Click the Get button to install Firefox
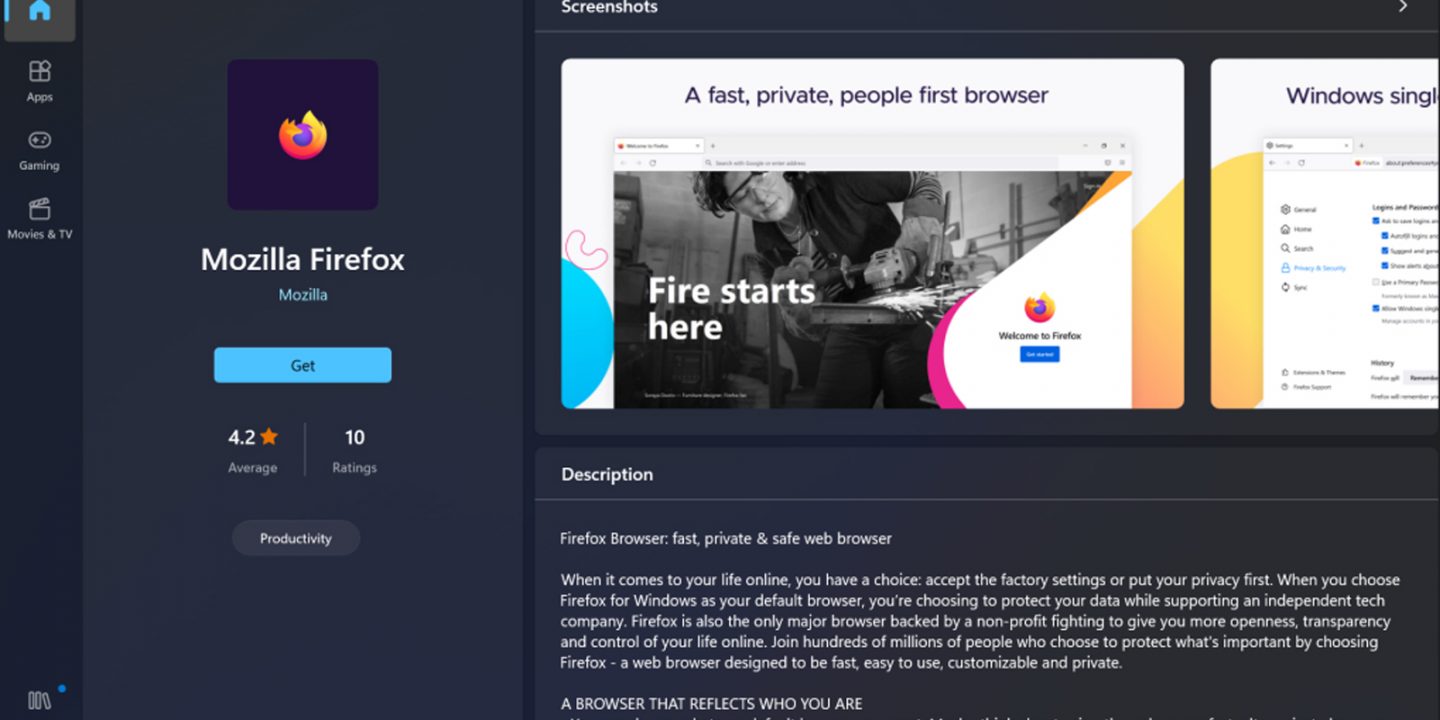 coord(303,365)
